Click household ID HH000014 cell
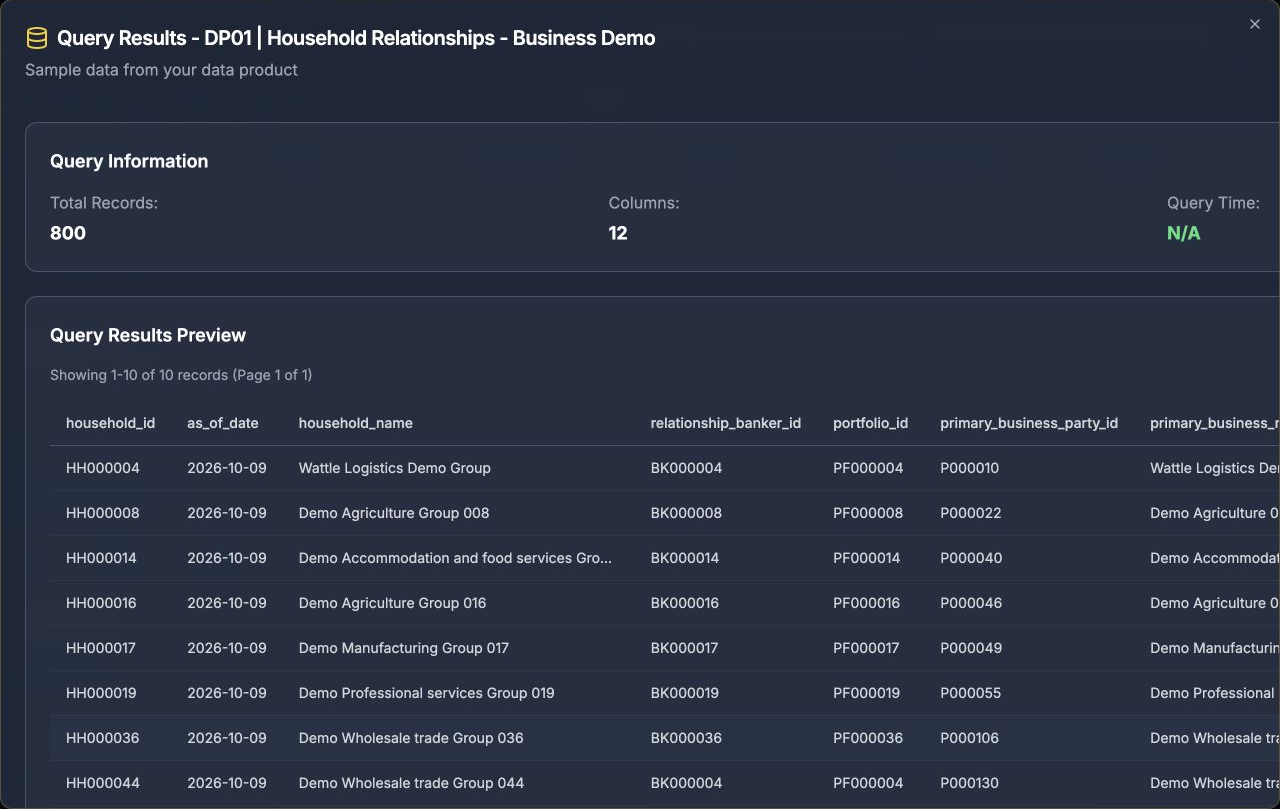The width and height of the screenshot is (1280, 809). click(102, 558)
